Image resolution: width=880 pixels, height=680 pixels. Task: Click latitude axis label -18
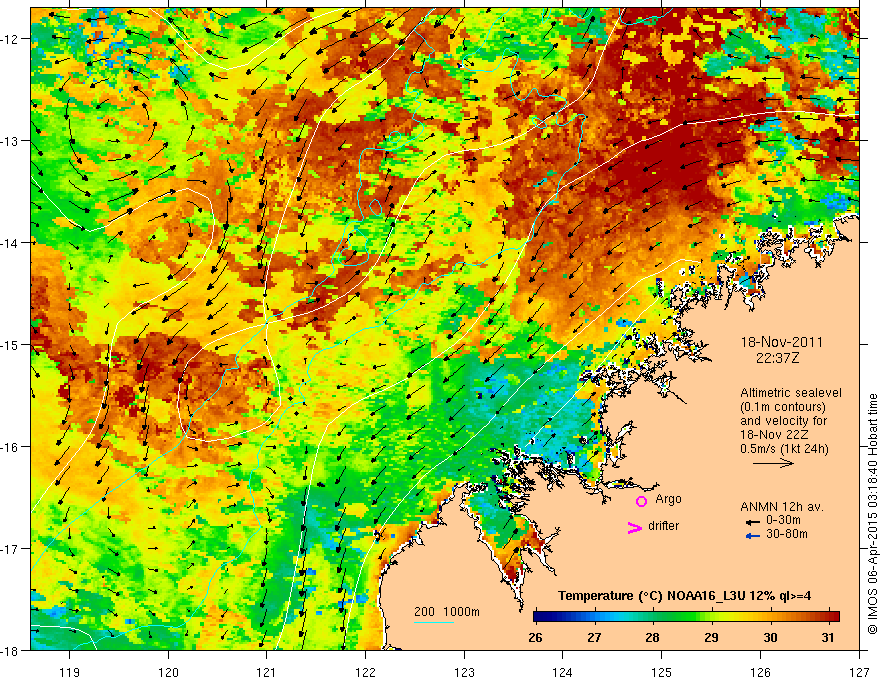tap(11, 651)
